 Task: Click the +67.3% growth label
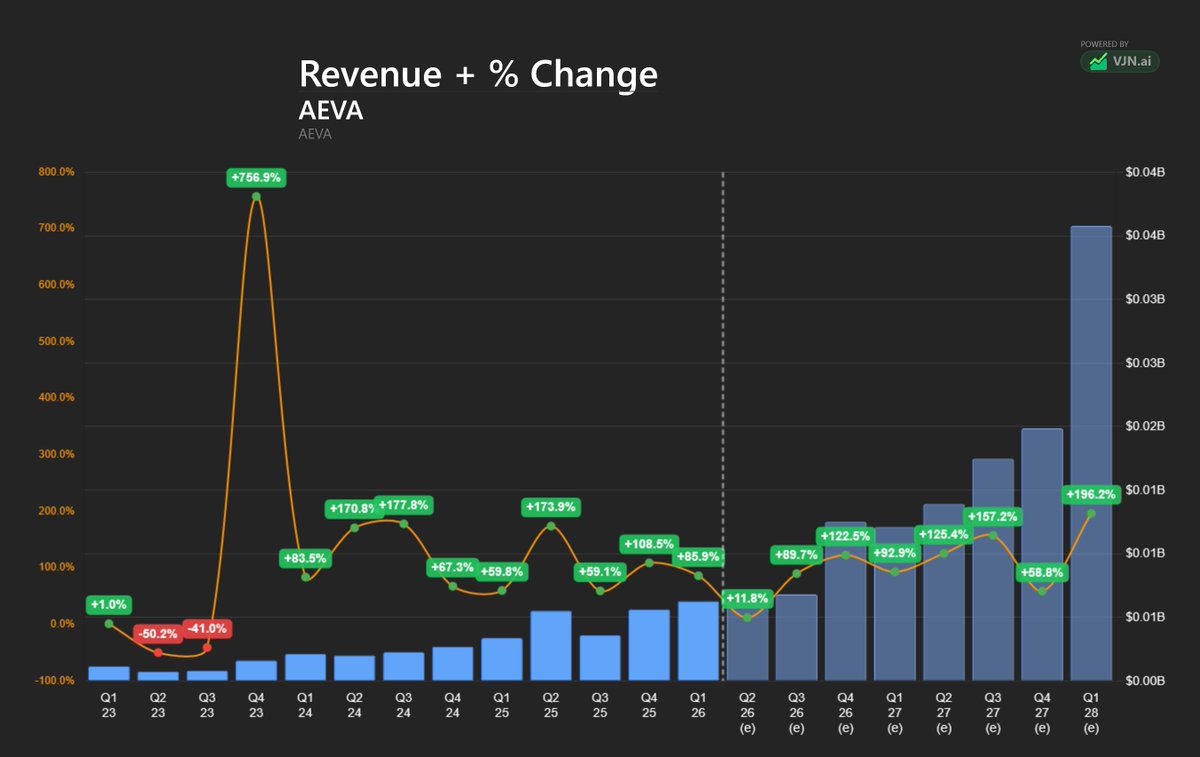tap(453, 567)
